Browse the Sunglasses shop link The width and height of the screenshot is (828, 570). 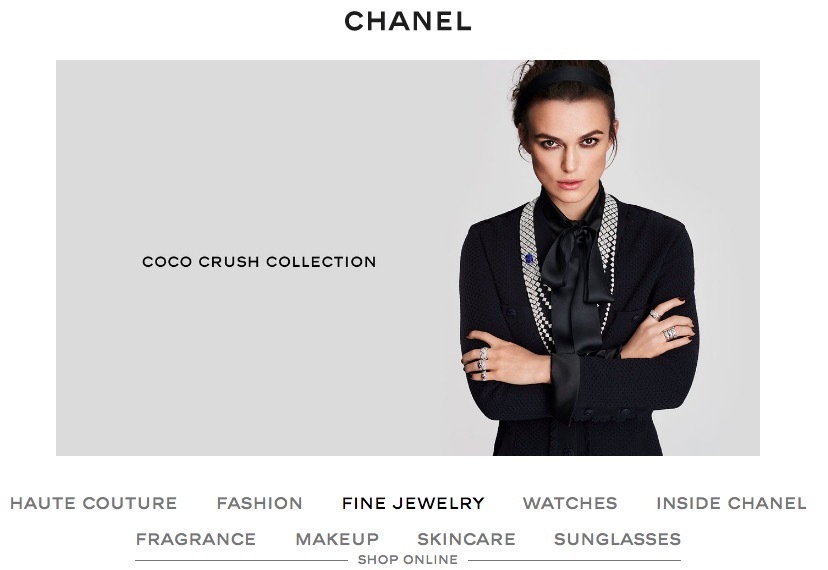pyautogui.click(x=617, y=539)
